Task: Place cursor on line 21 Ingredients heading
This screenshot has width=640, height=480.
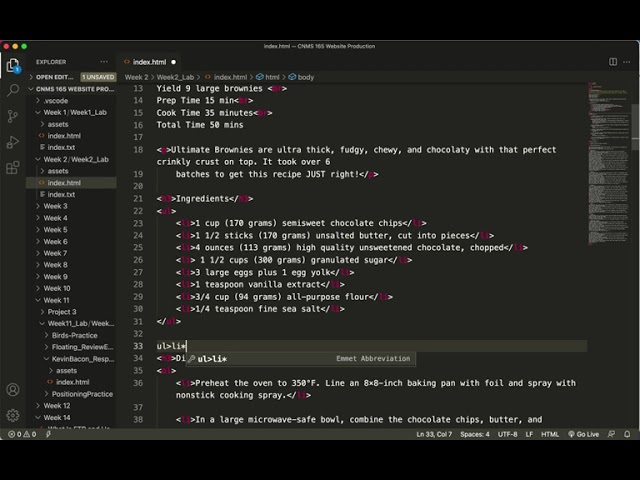Action: (205, 199)
